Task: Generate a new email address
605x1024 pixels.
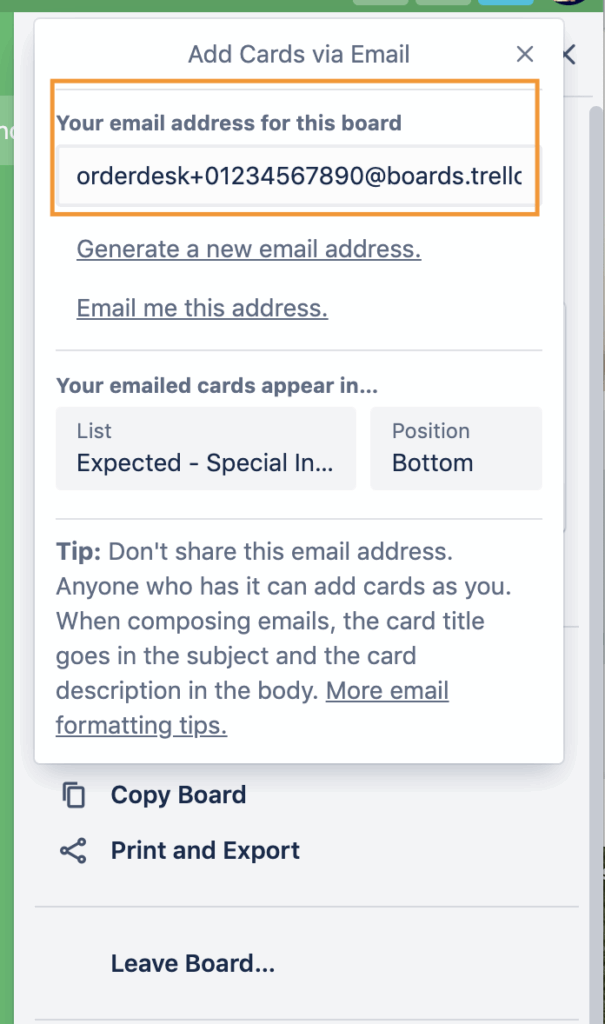Action: coord(248,249)
